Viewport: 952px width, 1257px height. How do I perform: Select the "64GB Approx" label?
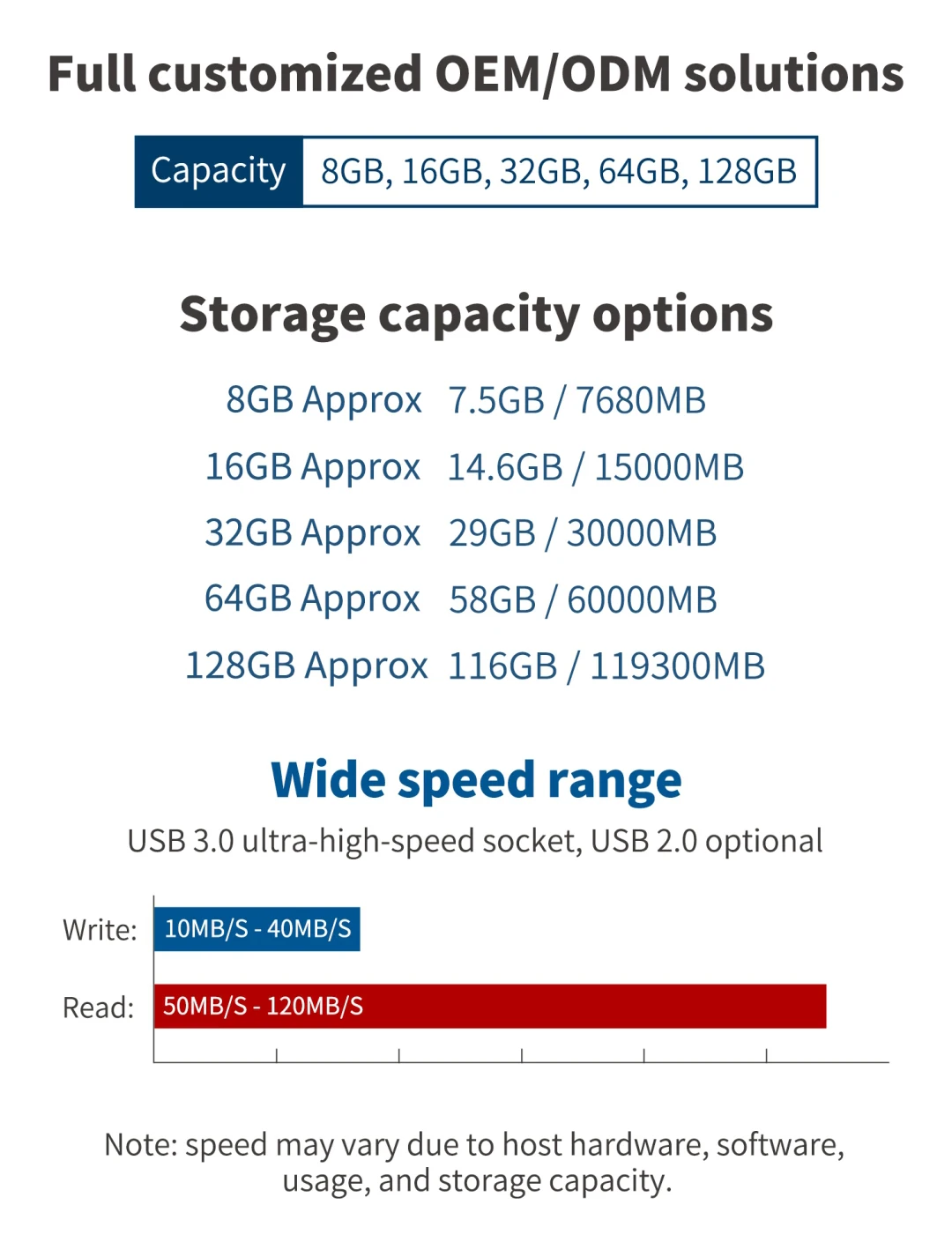point(313,599)
